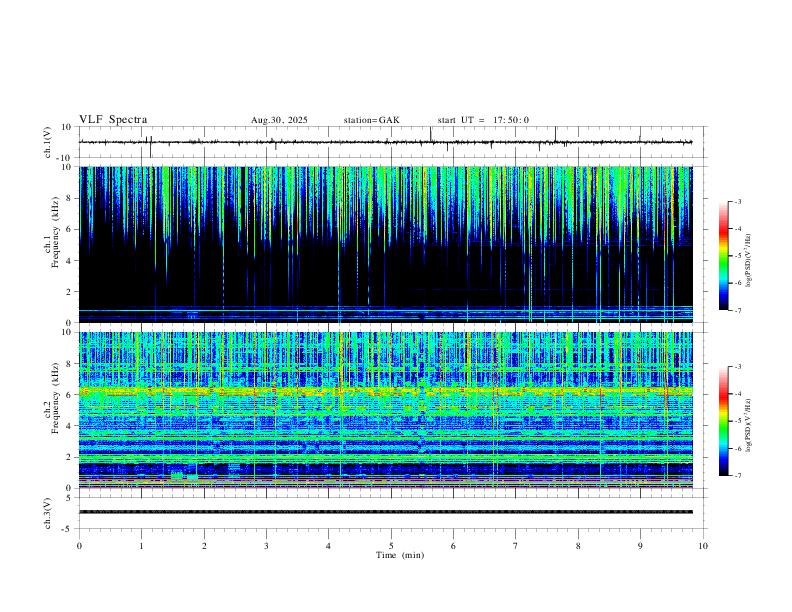
Task: Select the ch.2 "Frequency (kHz)" axis label
Action: 56,398
